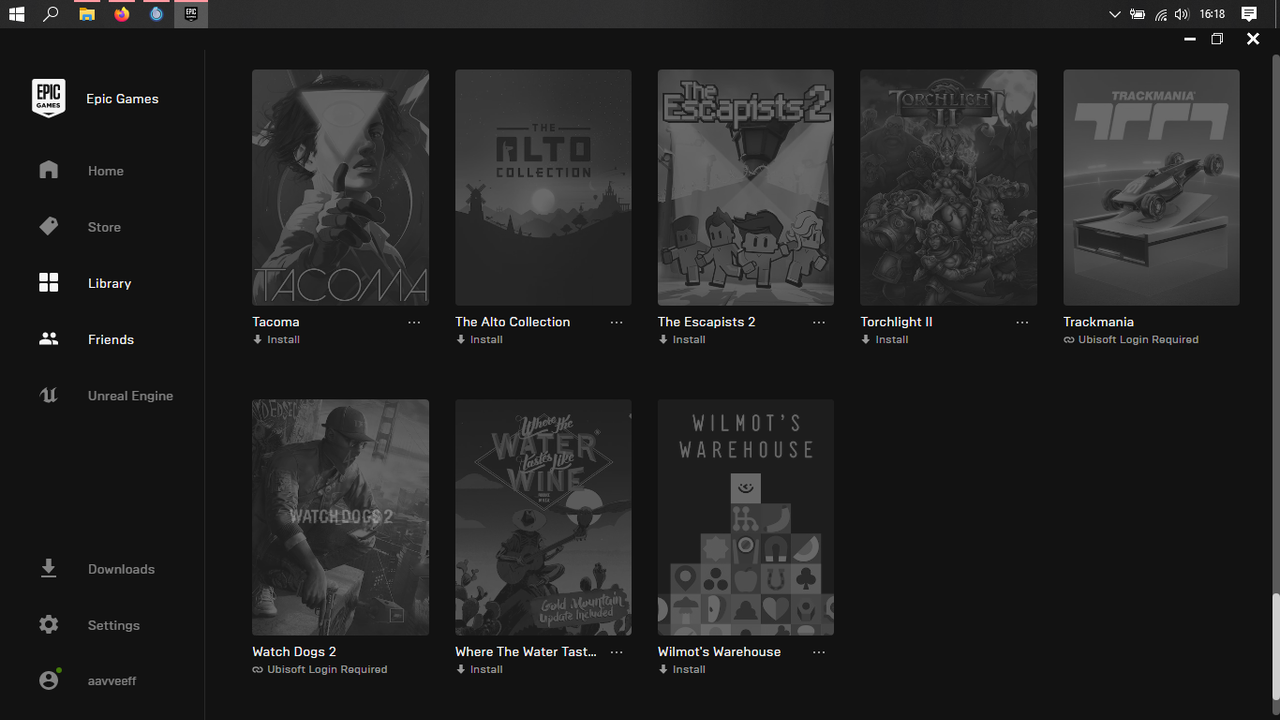Click the install arrow icon under Tacoma
Screen dimensions: 1280x720
[257, 340]
